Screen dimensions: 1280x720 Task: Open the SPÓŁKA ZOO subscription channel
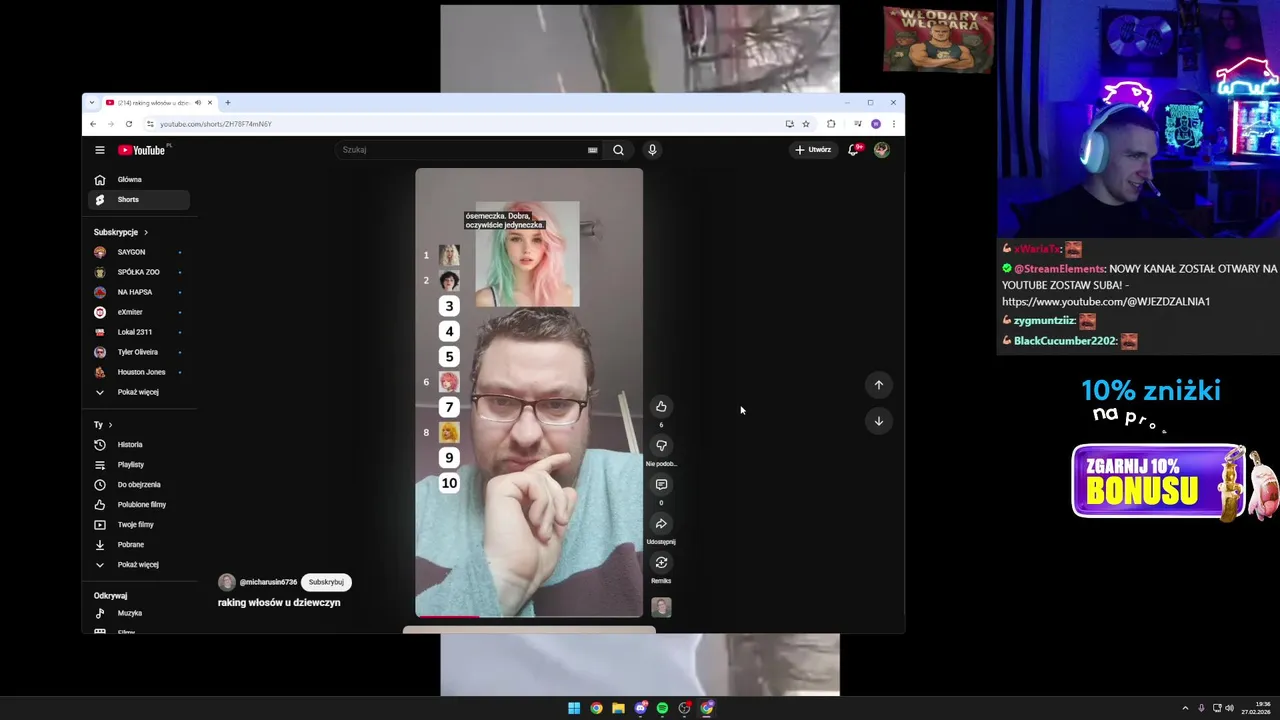(138, 272)
